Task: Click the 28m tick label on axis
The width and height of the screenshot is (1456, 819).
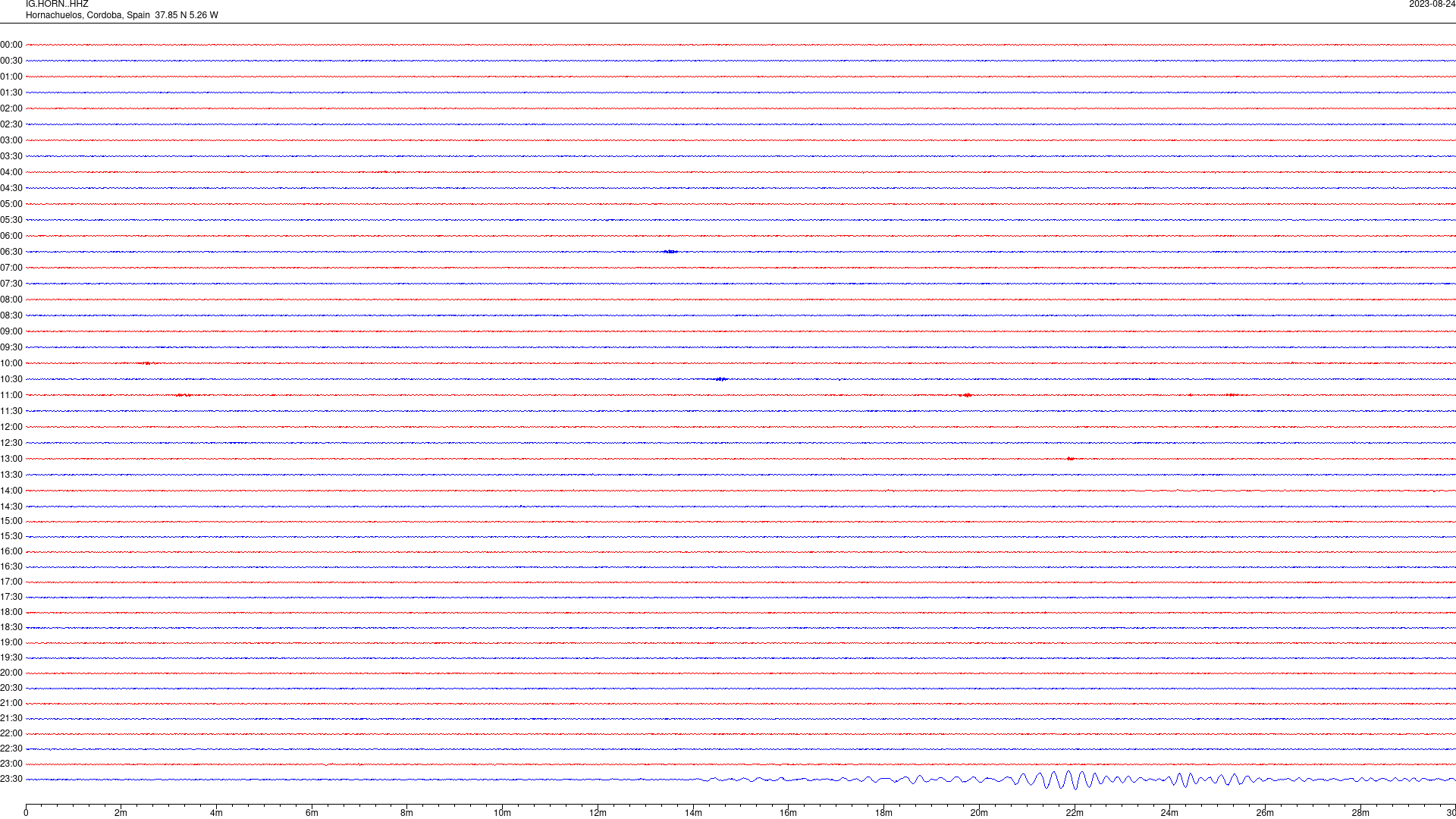Action: click(x=1360, y=813)
